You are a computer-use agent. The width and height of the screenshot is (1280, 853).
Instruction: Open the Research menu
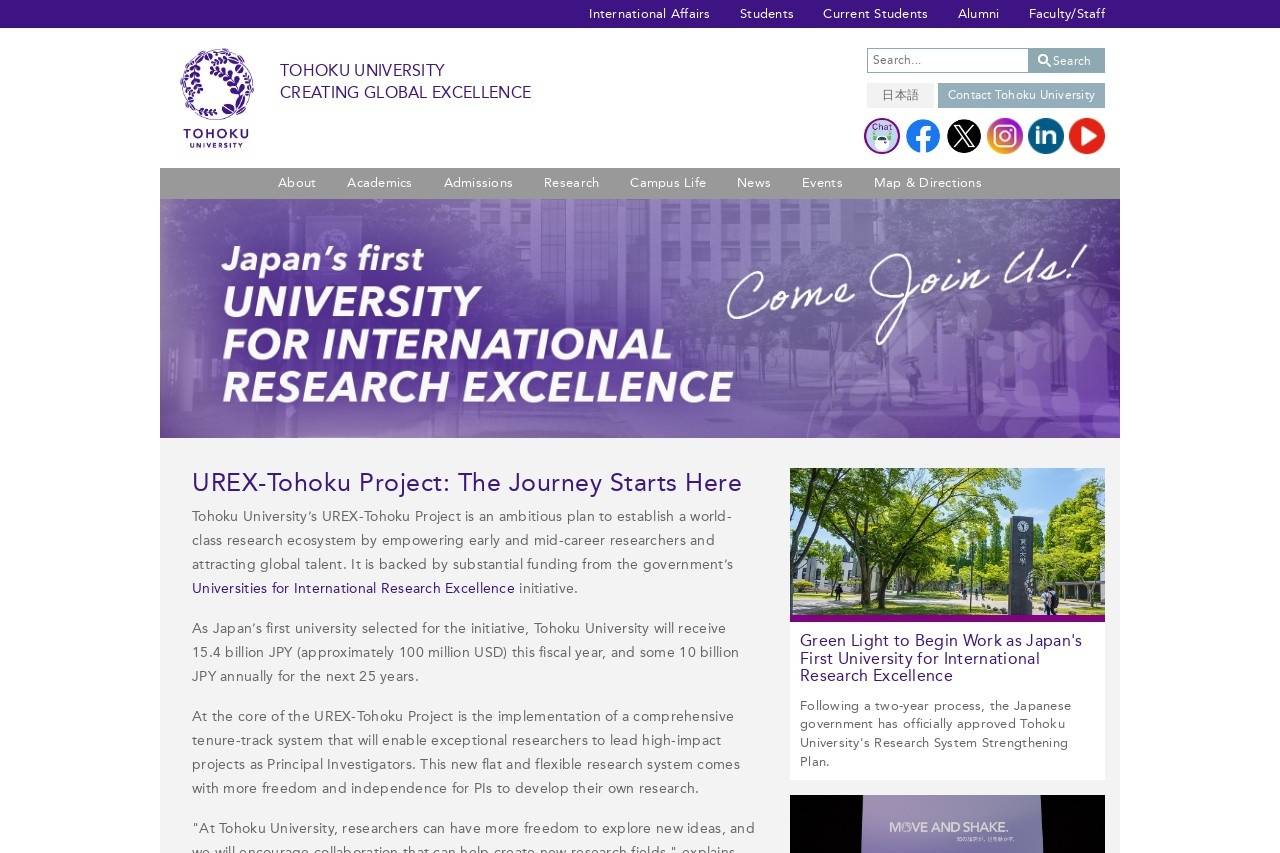(x=571, y=183)
